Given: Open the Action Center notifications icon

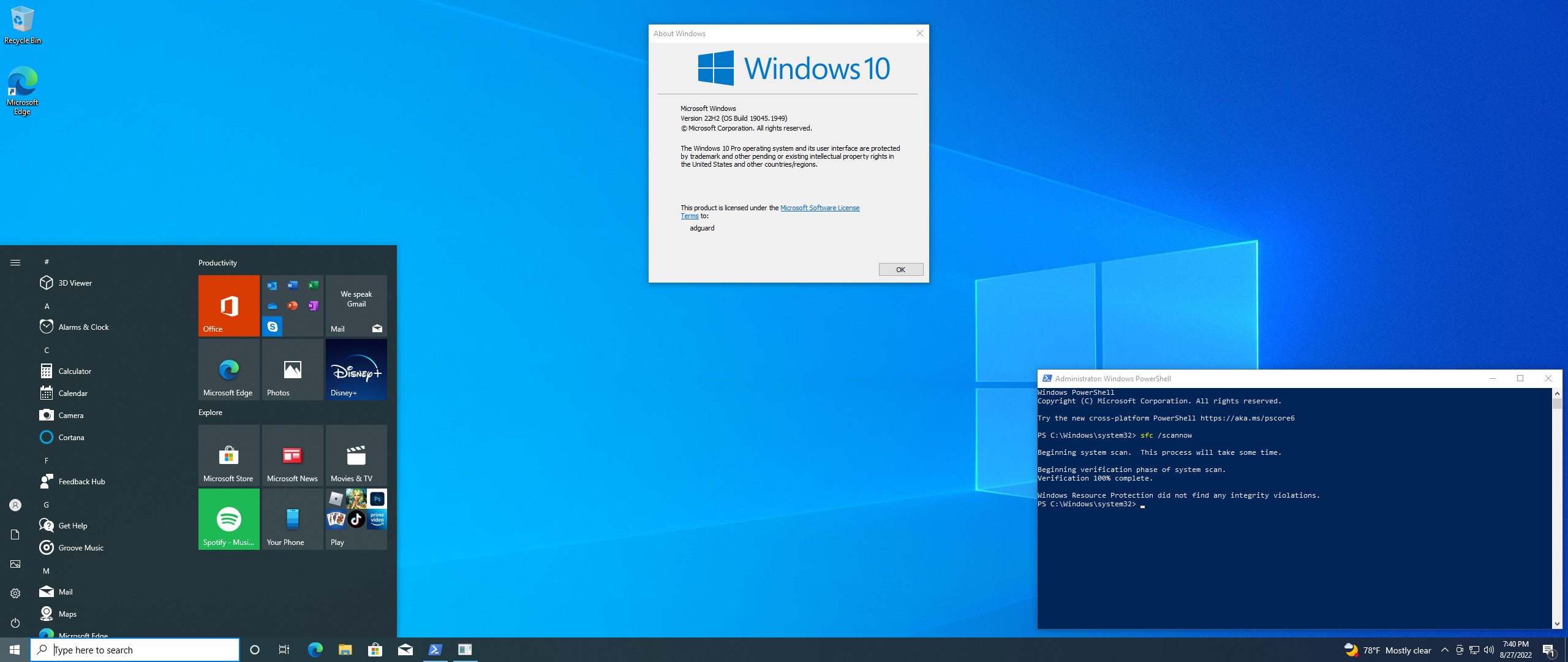Looking at the screenshot, I should 1549,650.
